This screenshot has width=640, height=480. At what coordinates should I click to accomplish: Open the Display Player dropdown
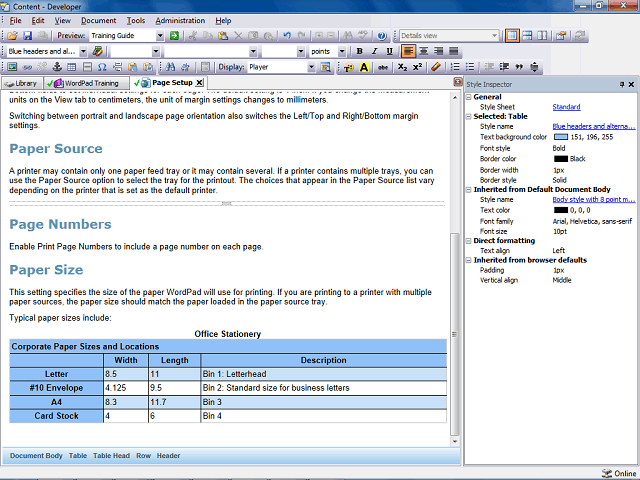[311, 67]
